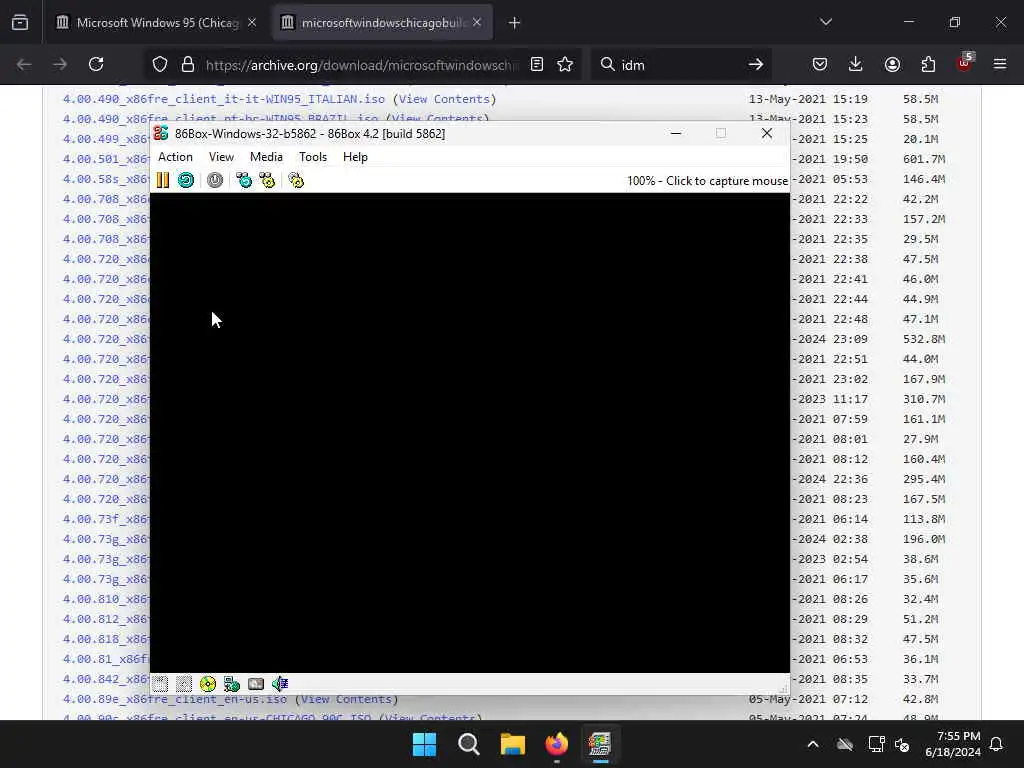Screen dimensions: 1024x768
Task: Expand the list all tabs dropdown
Action: (826, 22)
